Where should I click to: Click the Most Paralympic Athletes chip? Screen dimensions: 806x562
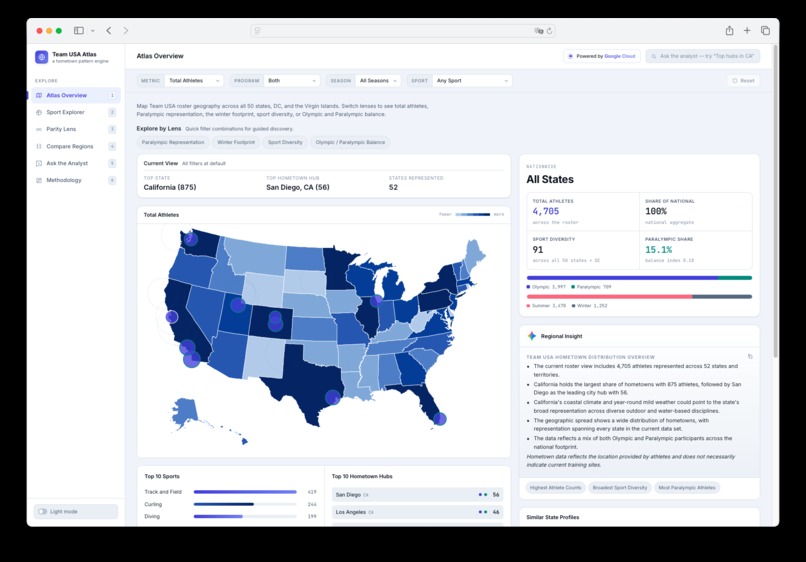687,487
